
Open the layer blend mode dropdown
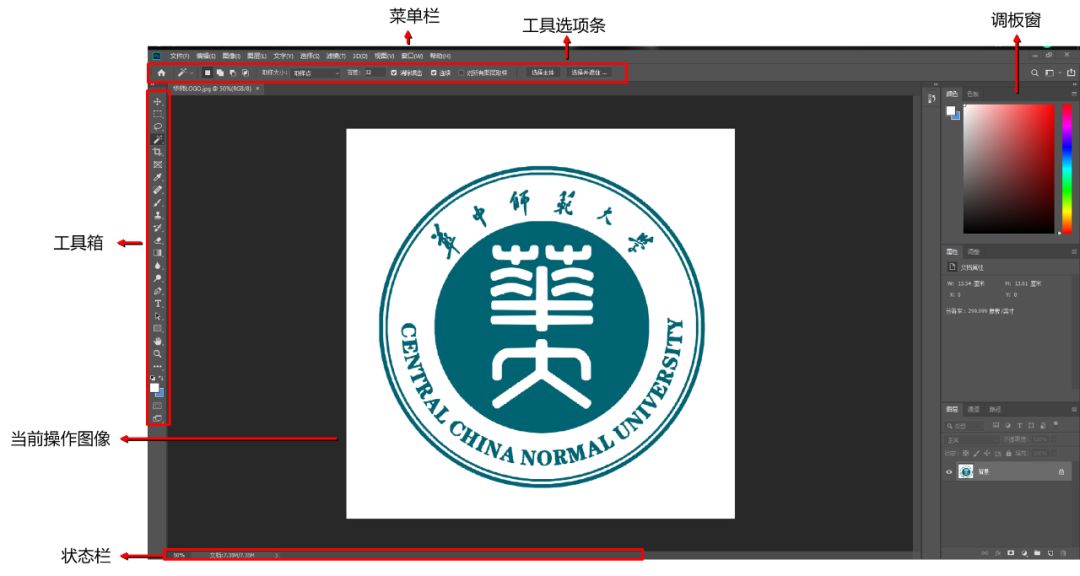[972, 440]
